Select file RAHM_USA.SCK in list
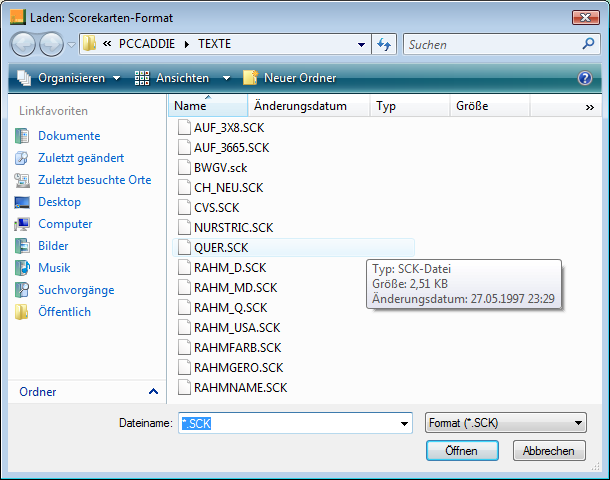This screenshot has width=610, height=480. coord(236,327)
